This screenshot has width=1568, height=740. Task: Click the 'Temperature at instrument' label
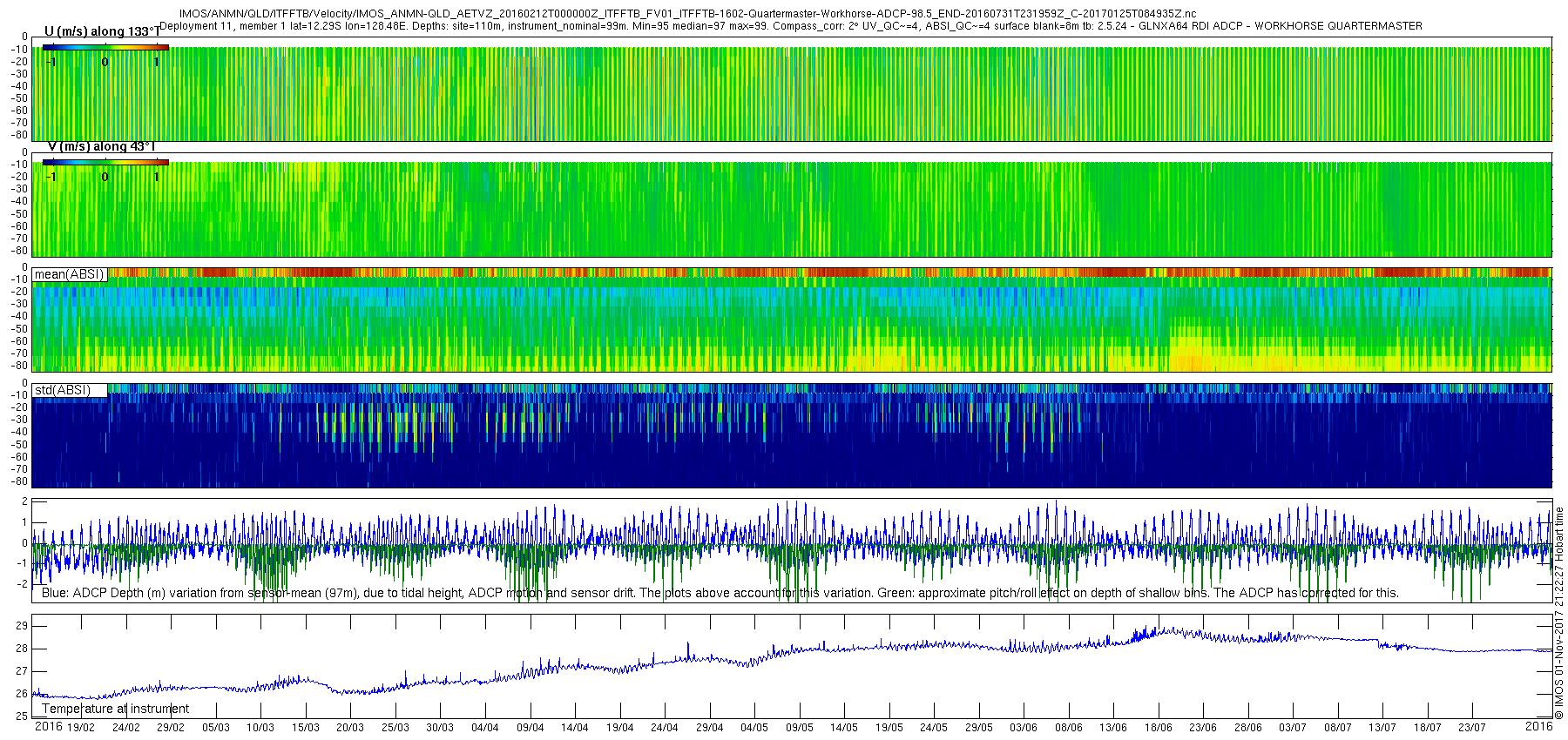pyautogui.click(x=115, y=709)
